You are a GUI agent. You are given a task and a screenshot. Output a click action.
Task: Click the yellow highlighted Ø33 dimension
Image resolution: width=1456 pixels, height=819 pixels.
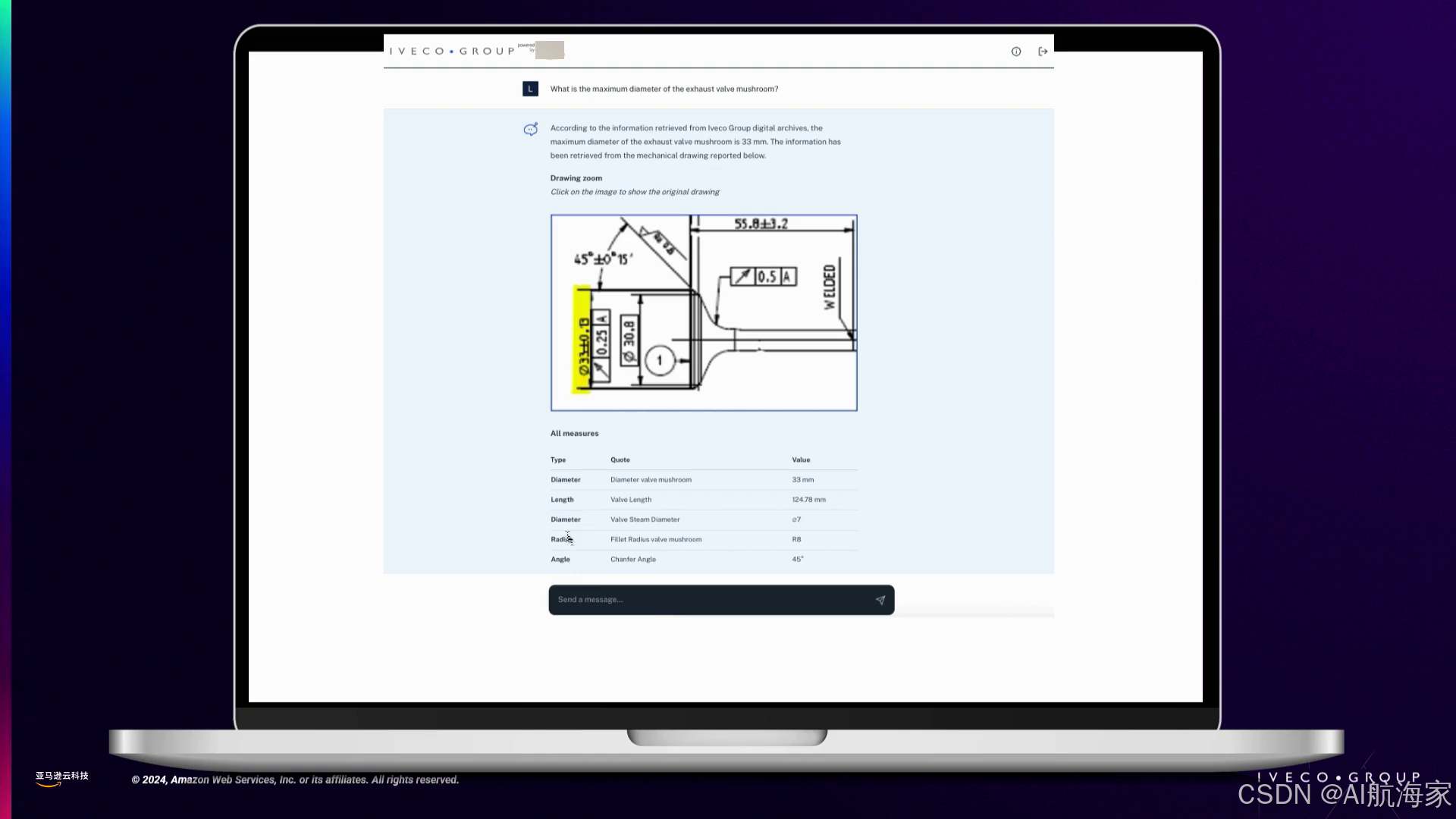582,340
